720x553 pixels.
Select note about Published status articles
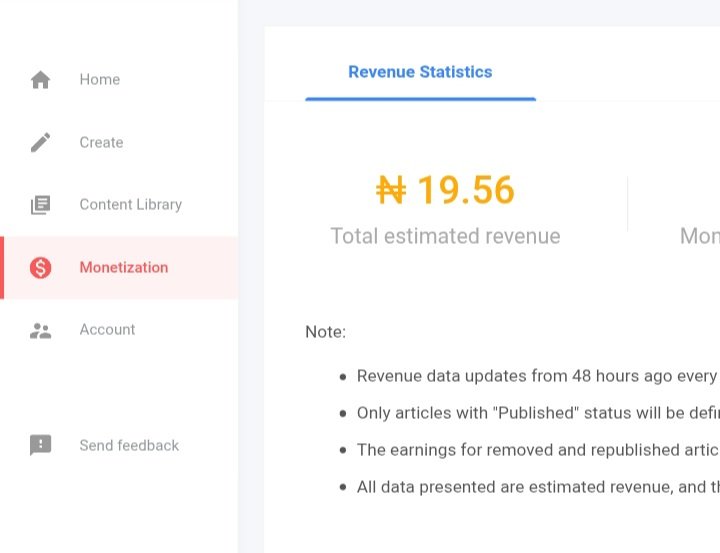tap(536, 413)
